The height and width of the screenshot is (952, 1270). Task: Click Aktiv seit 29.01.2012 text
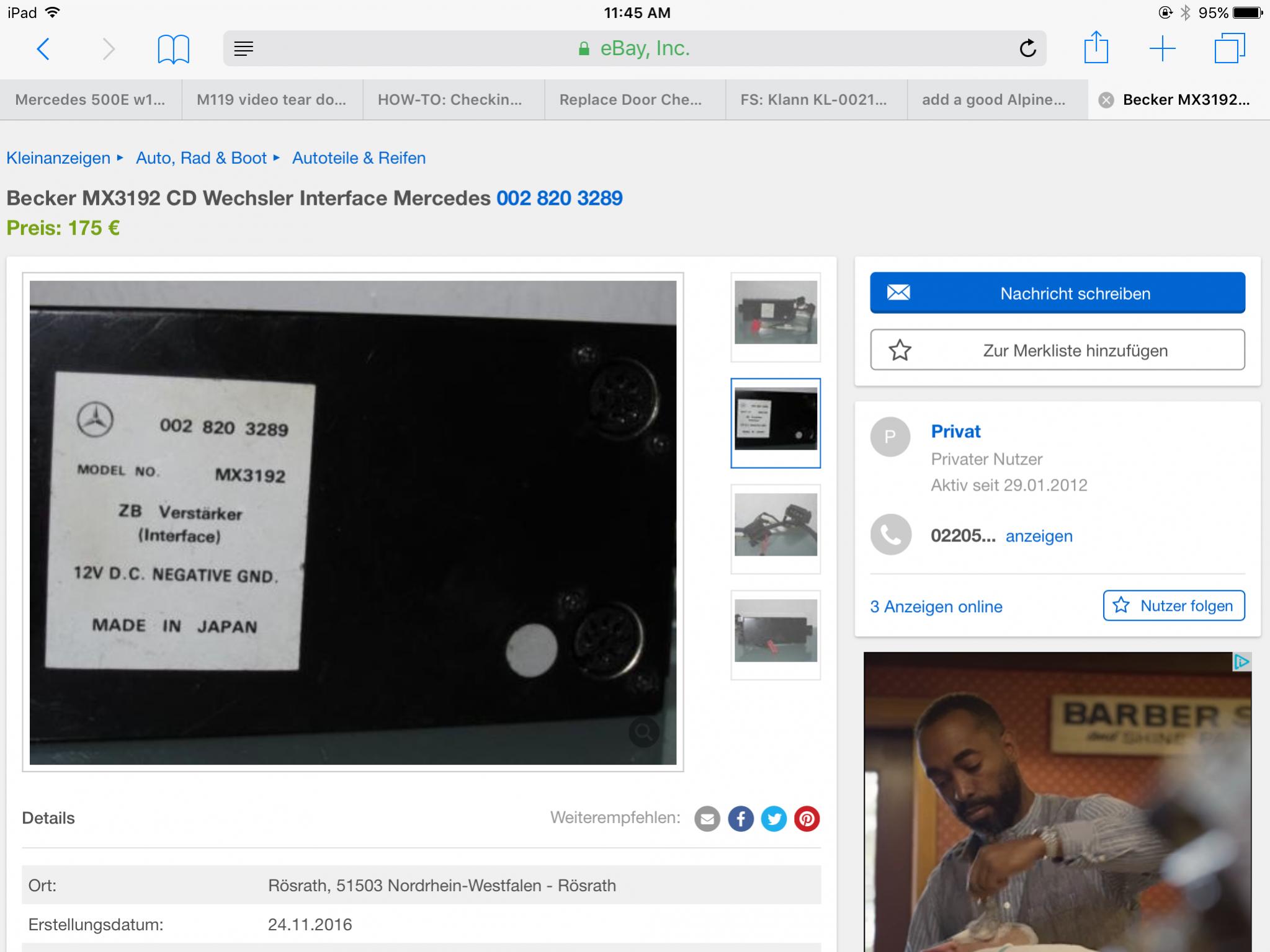pos(1009,485)
